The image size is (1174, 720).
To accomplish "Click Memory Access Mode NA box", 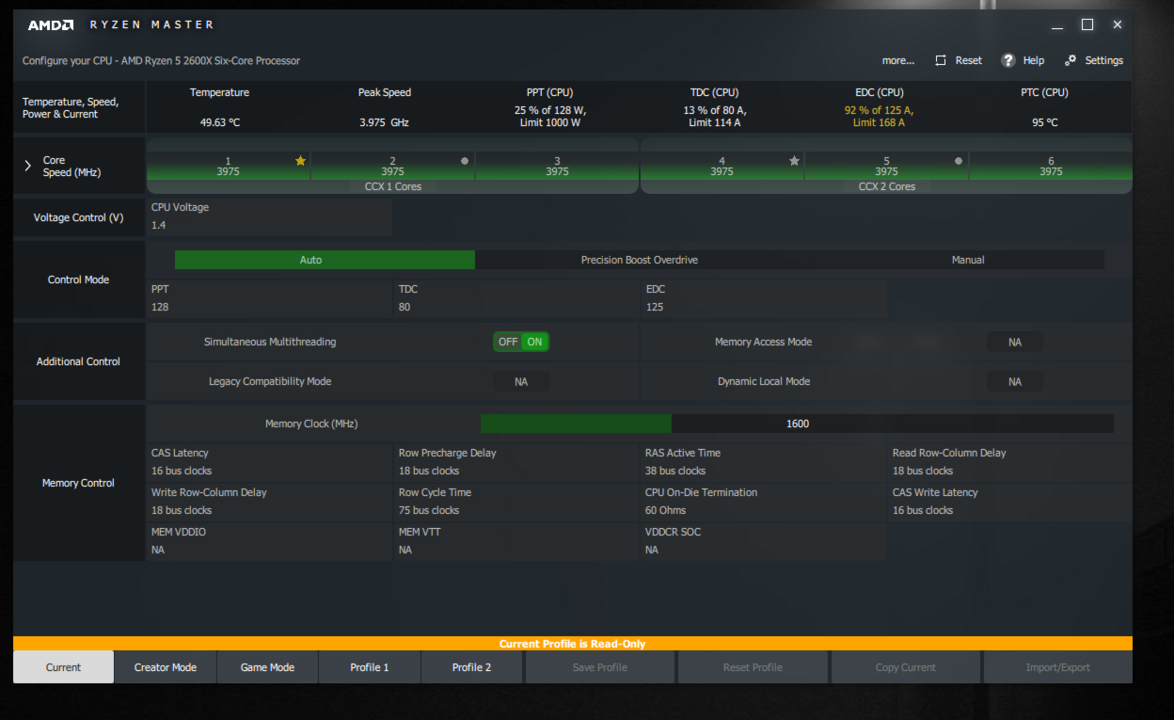I will [1015, 342].
